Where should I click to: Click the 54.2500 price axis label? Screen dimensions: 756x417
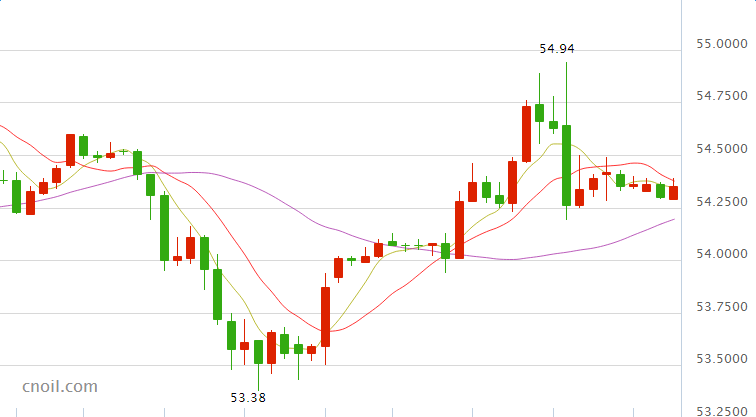click(722, 202)
